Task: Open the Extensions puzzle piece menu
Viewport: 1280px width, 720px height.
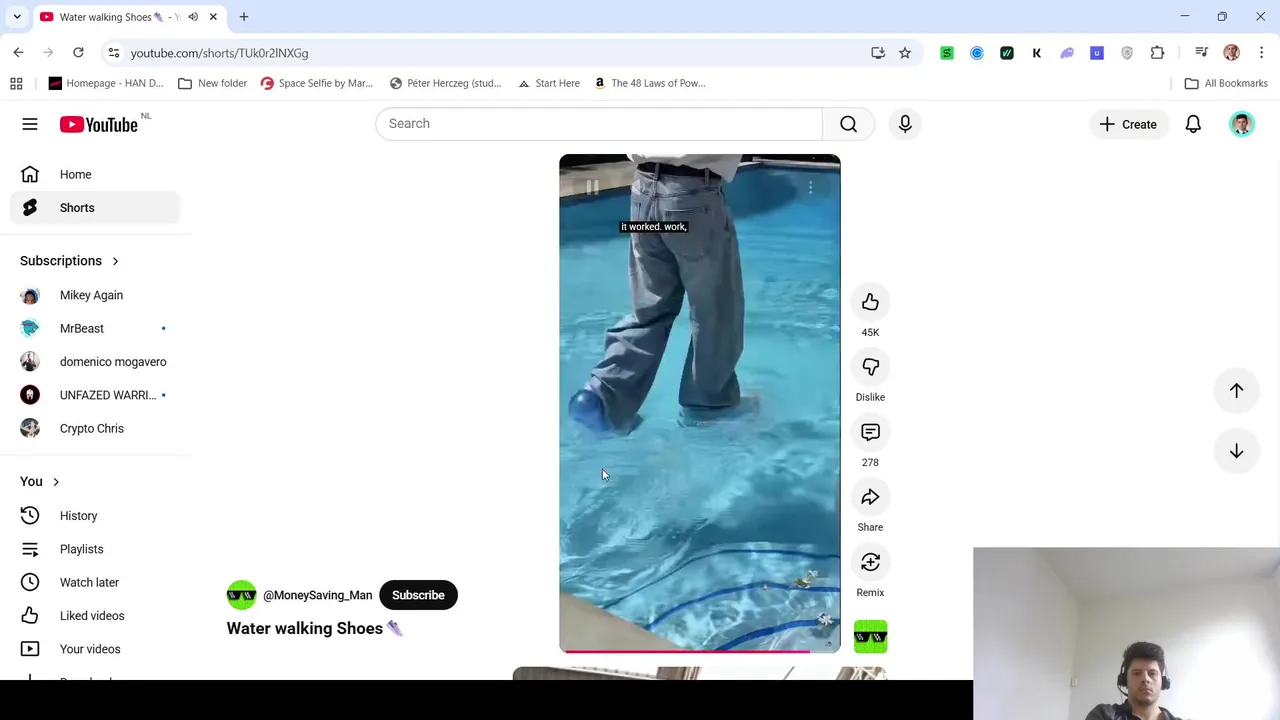Action: click(1157, 53)
